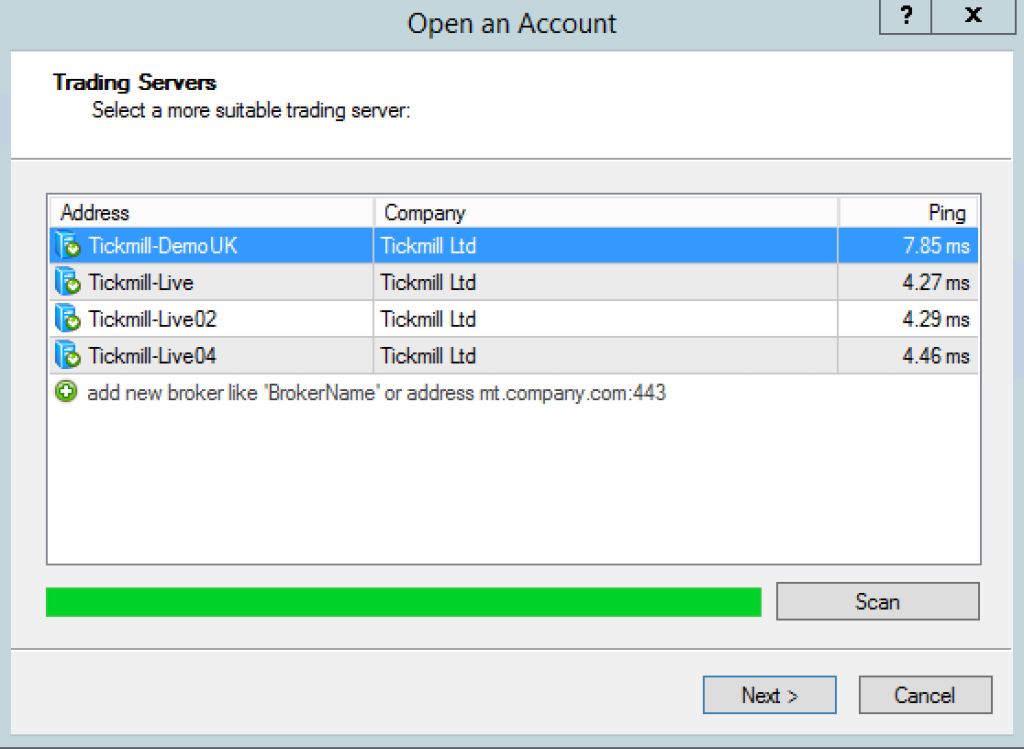Click Tickmill Ltd in the Tickmill-Live row
The height and width of the screenshot is (749, 1024).
pyautogui.click(x=428, y=283)
